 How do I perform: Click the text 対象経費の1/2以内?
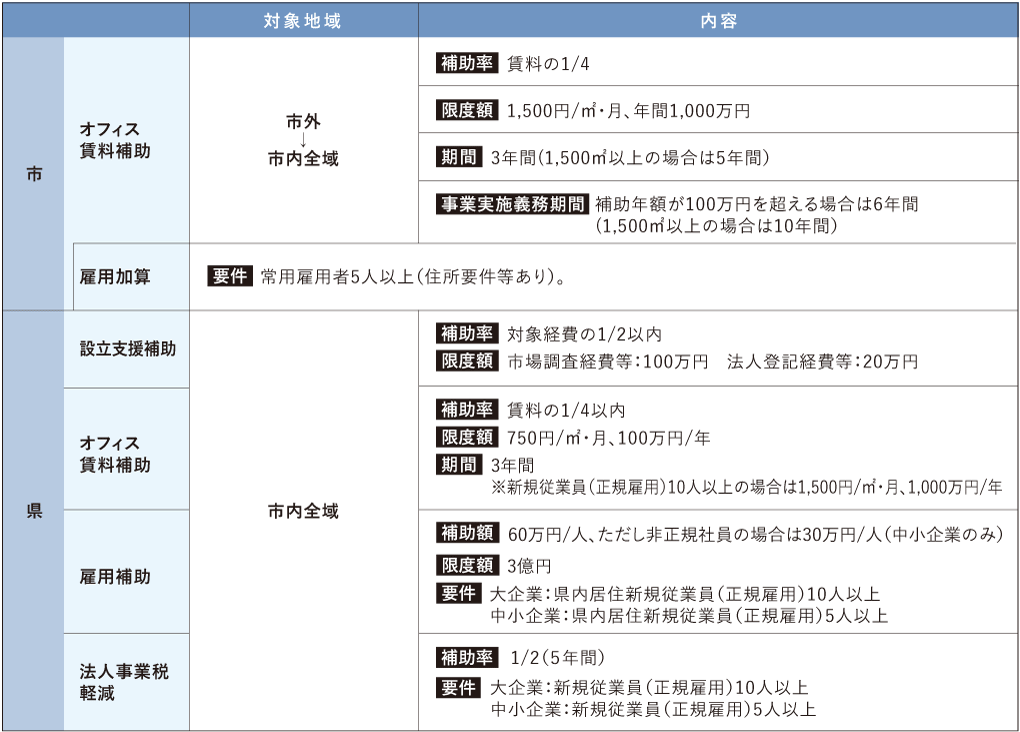(x=584, y=334)
